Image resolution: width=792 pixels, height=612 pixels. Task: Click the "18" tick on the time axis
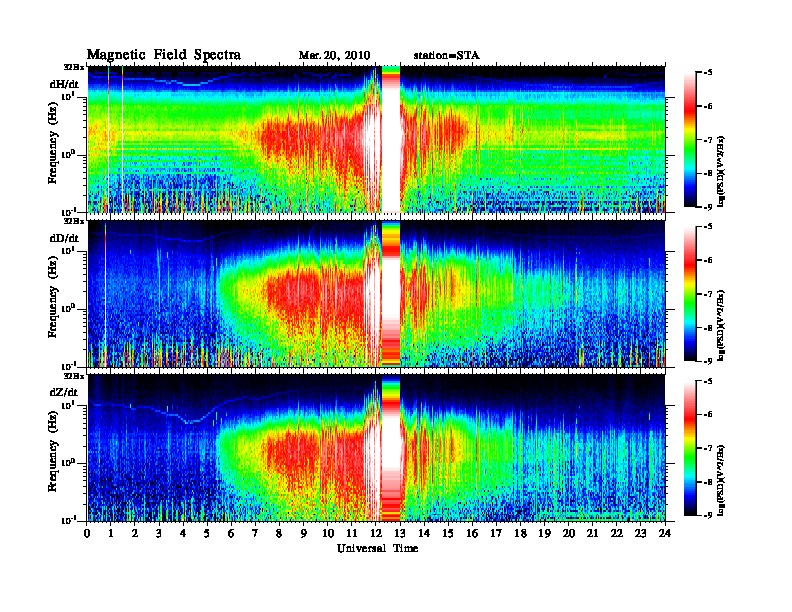521,533
